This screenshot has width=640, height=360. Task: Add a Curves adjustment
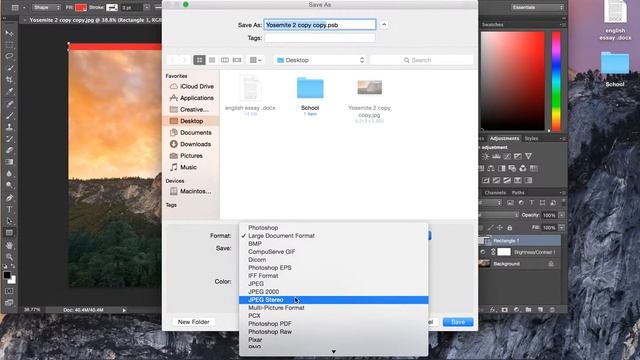(x=507, y=156)
